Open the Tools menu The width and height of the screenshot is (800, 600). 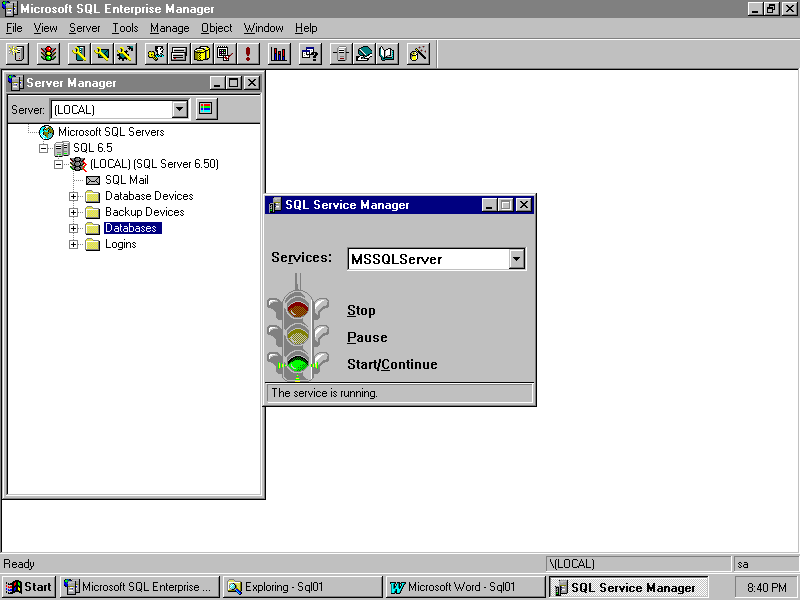[125, 28]
